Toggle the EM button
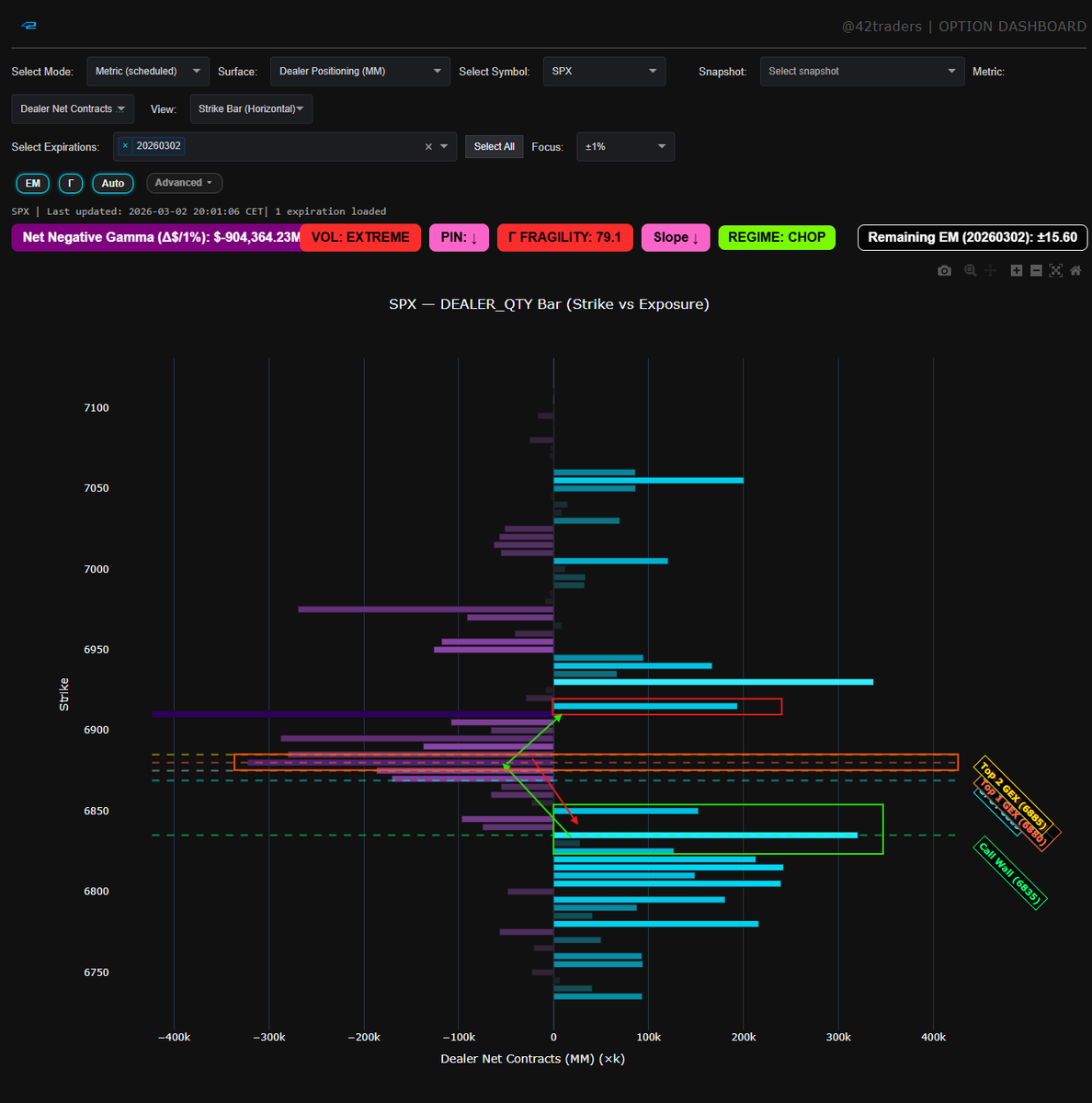The image size is (1092, 1103). pyautogui.click(x=32, y=183)
